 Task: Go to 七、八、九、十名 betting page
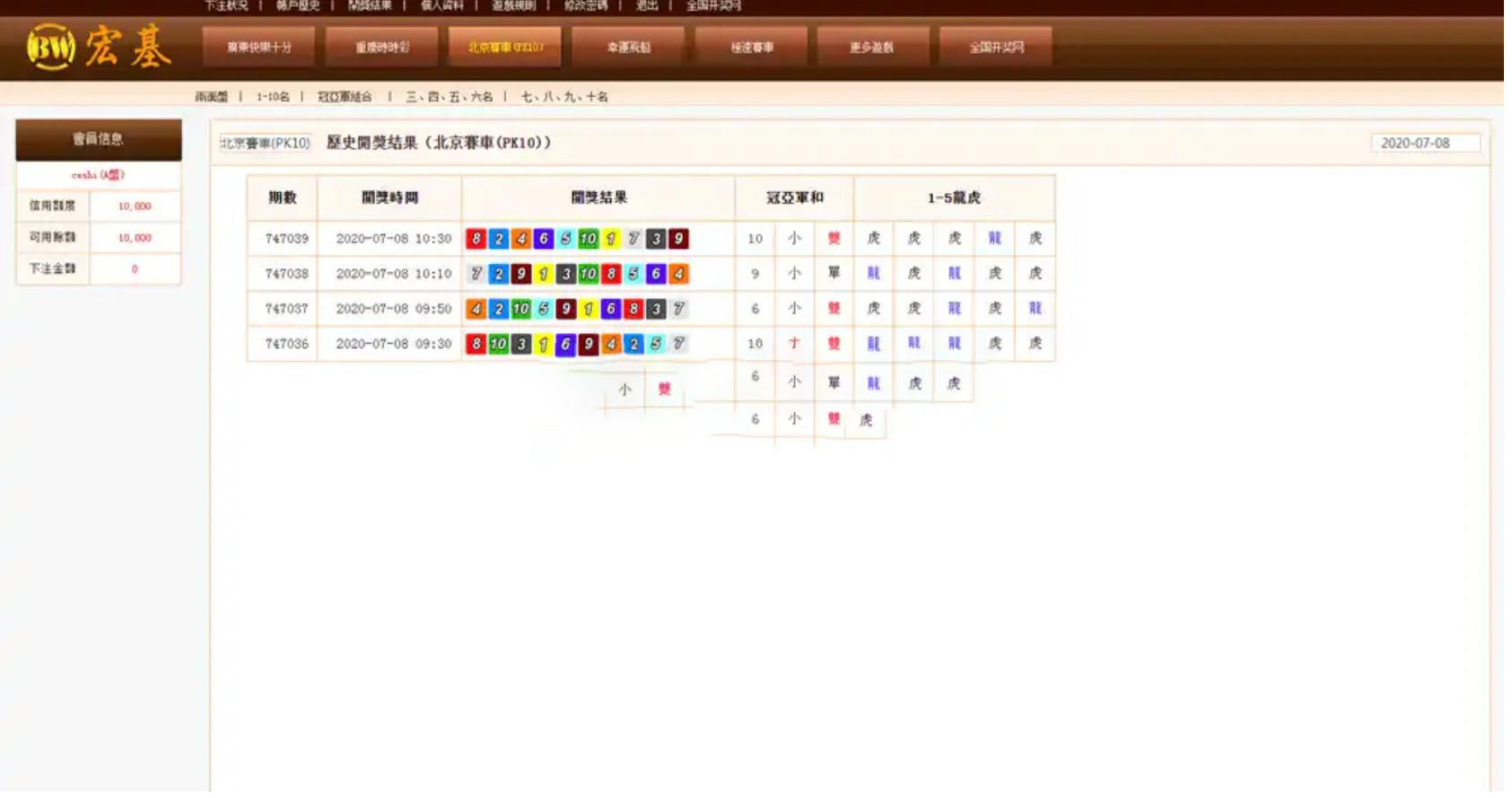564,97
